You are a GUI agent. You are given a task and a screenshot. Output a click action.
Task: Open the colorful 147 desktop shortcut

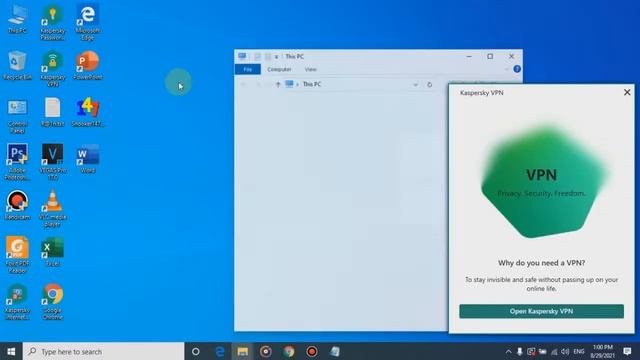coord(88,112)
